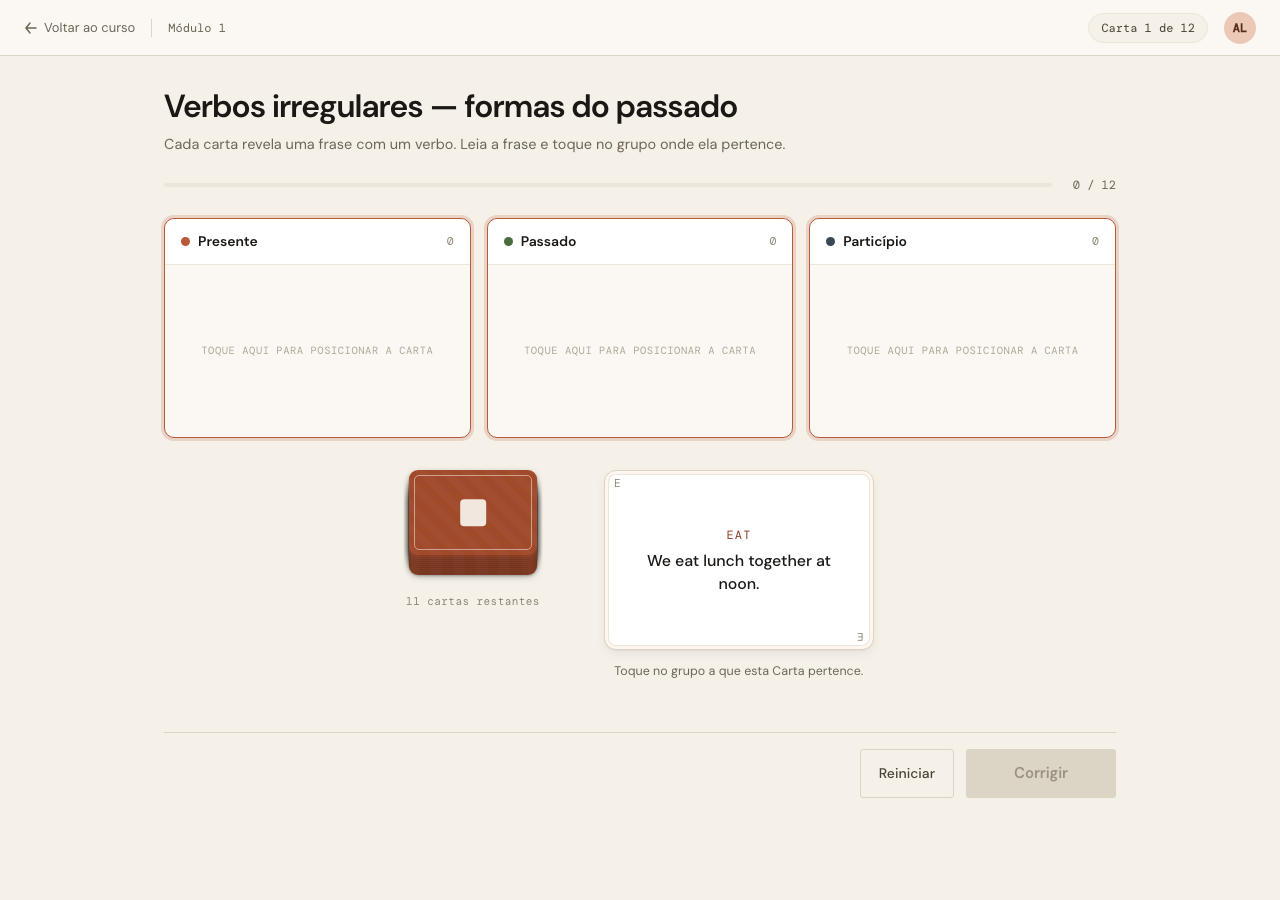1280x900 pixels.
Task: Click the green dot beside Passado
Action: [508, 241]
